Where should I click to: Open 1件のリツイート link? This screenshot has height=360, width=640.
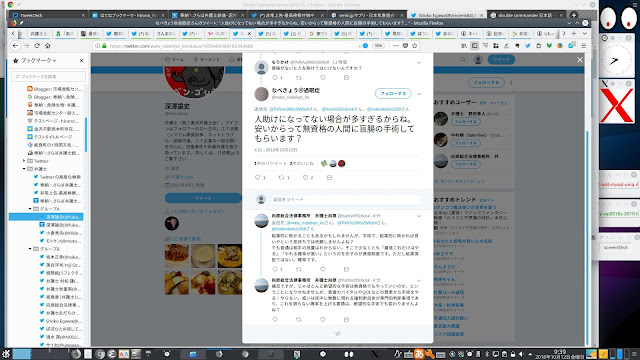[x=270, y=163]
